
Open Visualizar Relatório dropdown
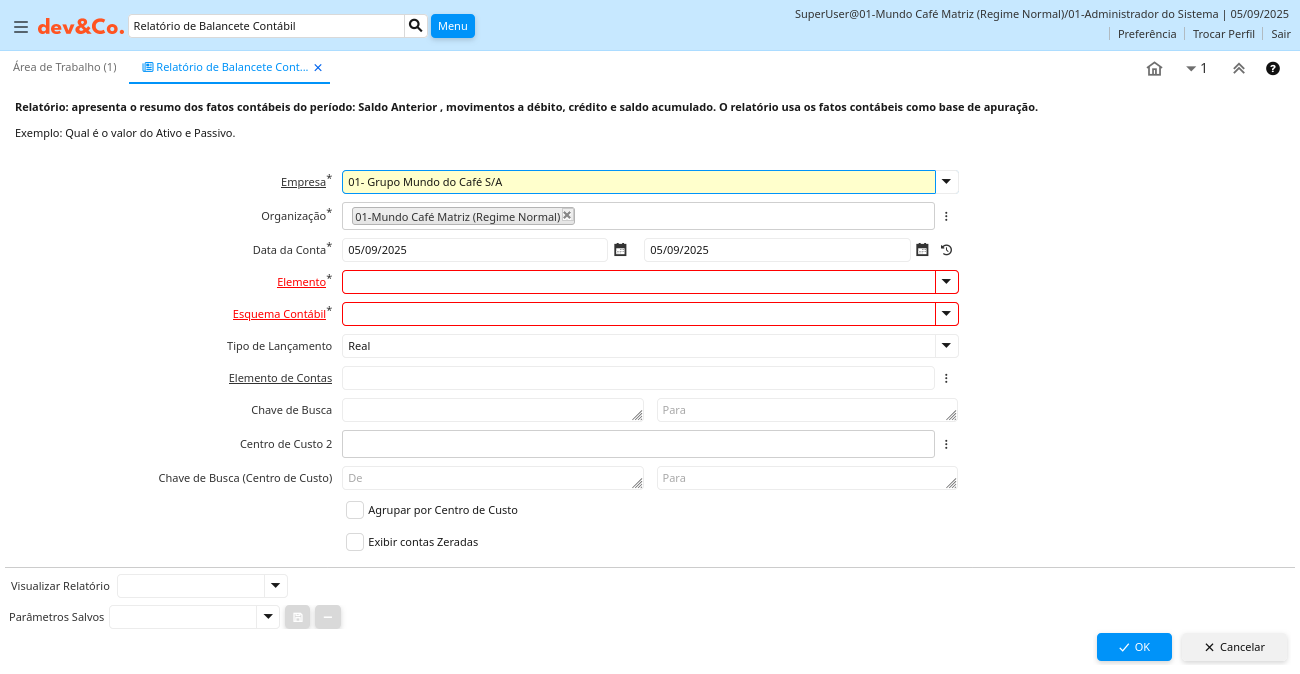point(275,586)
